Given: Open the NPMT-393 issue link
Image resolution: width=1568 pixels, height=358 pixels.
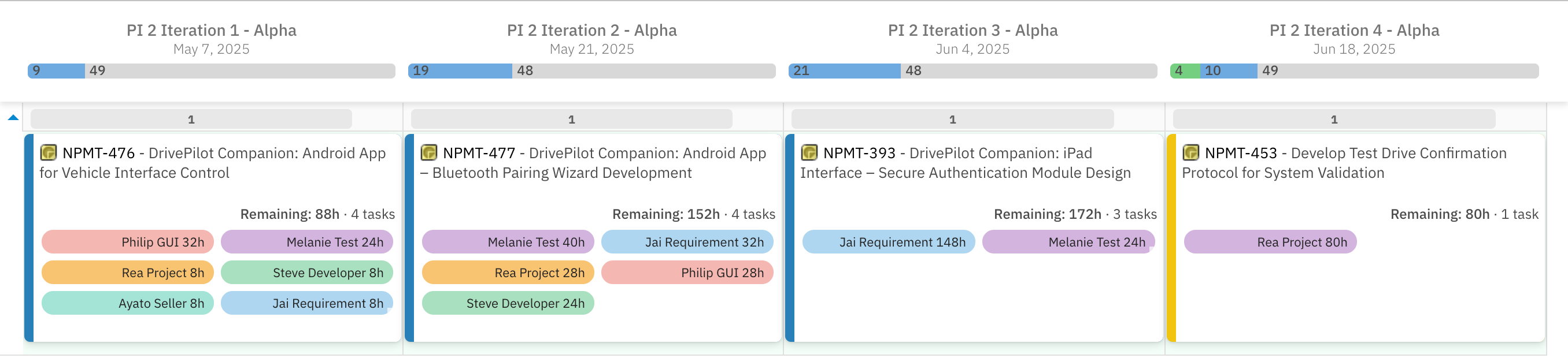Looking at the screenshot, I should [x=860, y=153].
